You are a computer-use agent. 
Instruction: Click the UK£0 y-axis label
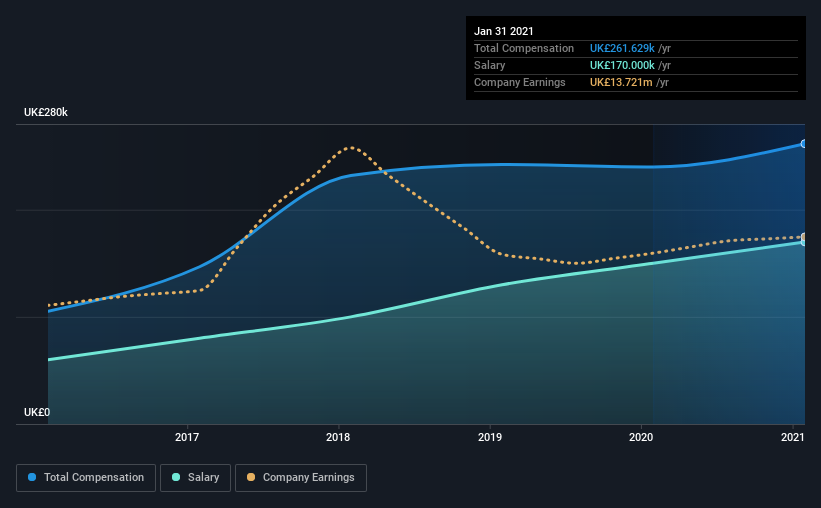coord(37,412)
